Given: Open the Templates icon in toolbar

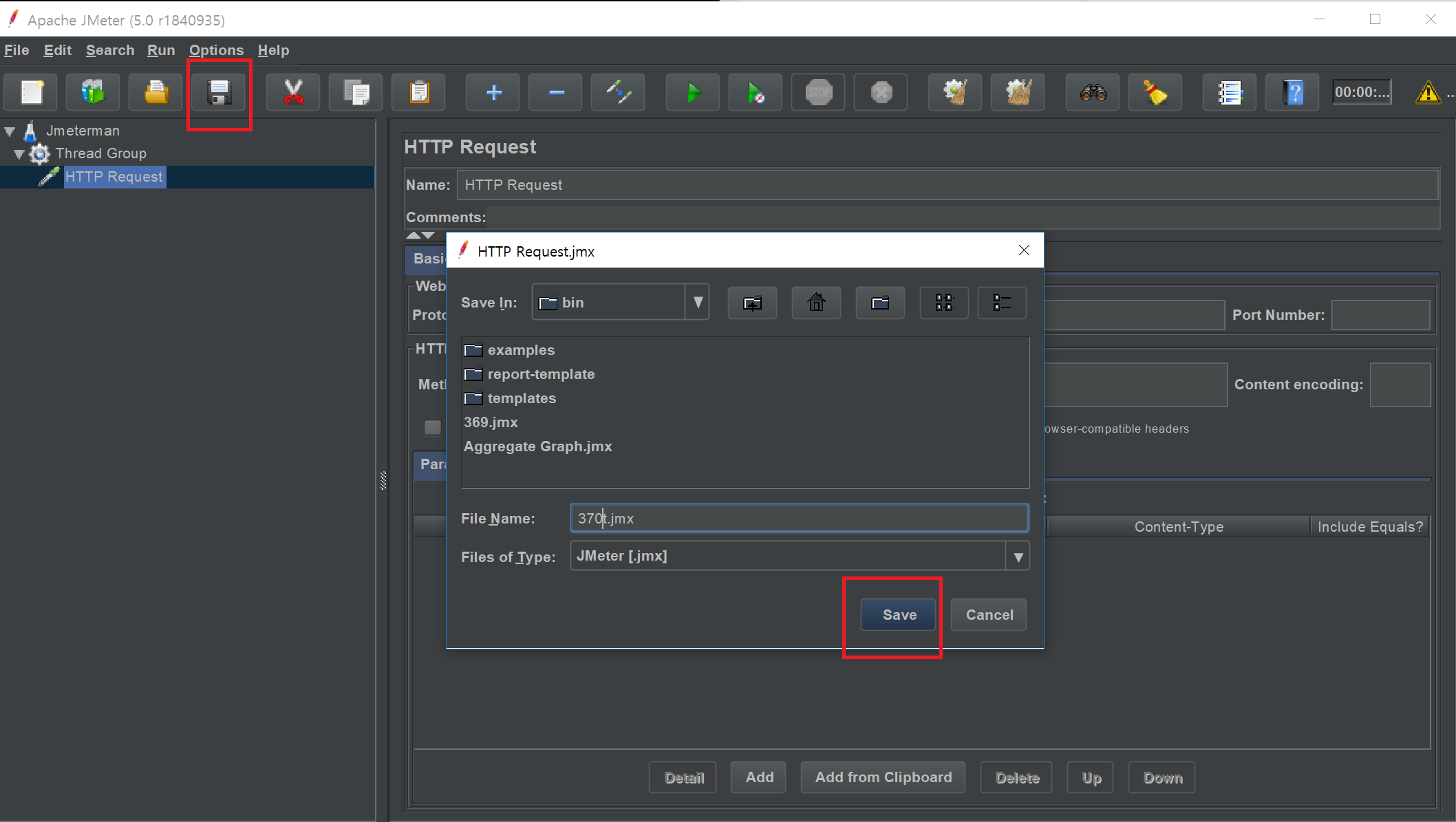Looking at the screenshot, I should (x=94, y=92).
